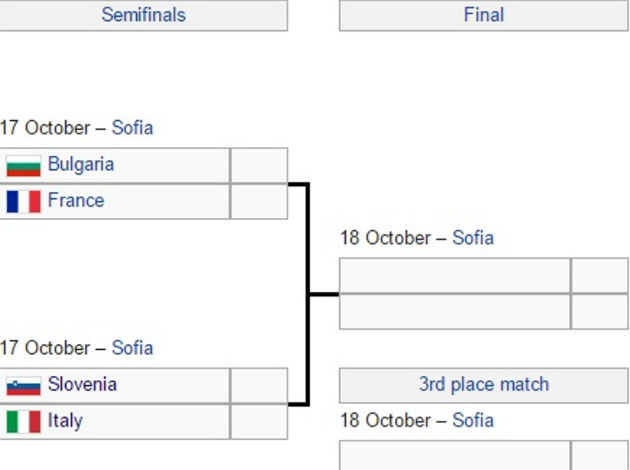Follow the Italy team link

click(x=65, y=420)
